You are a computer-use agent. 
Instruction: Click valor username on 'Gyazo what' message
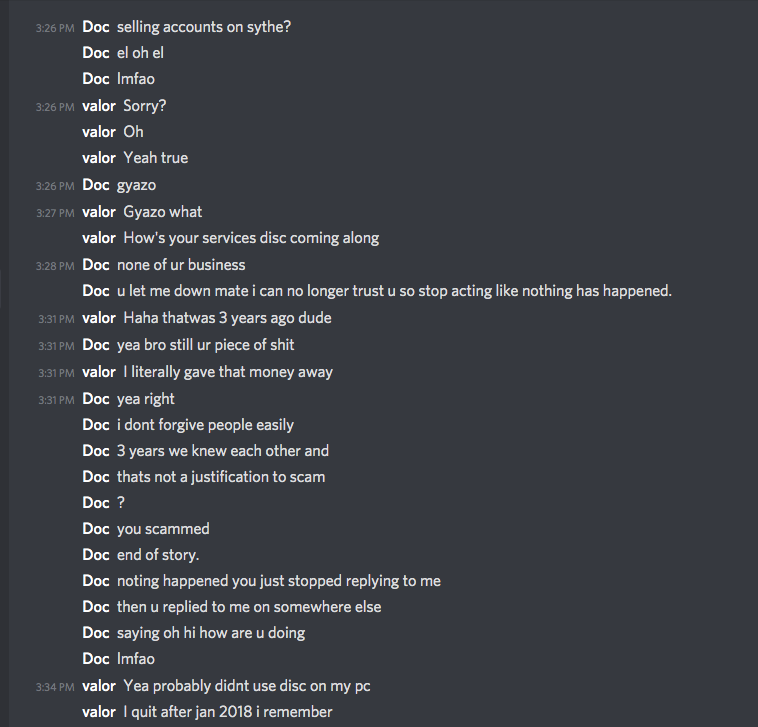(99, 212)
